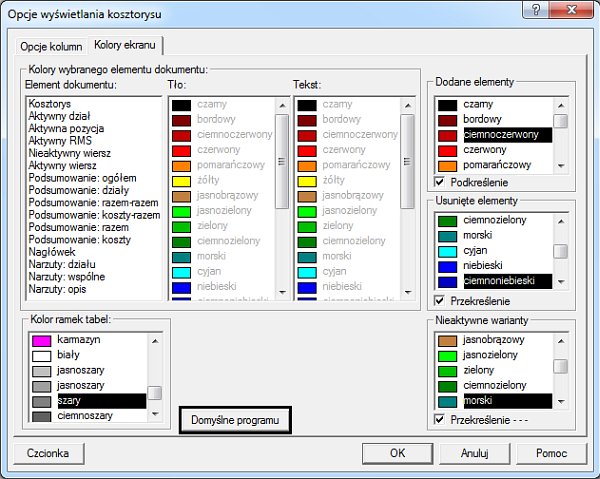Choose niebieski in Usunięte elementy list
This screenshot has height=479, width=600.
(487, 266)
